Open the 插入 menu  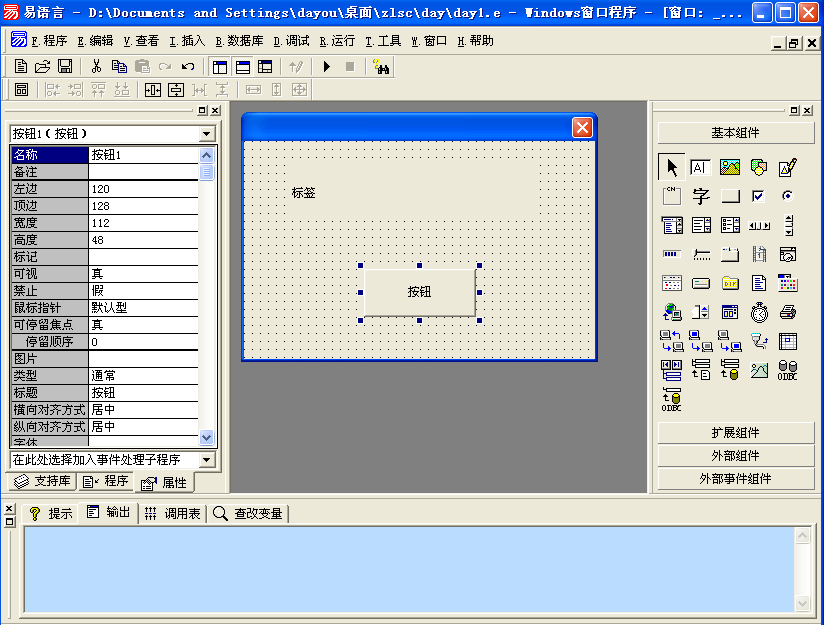click(x=187, y=41)
